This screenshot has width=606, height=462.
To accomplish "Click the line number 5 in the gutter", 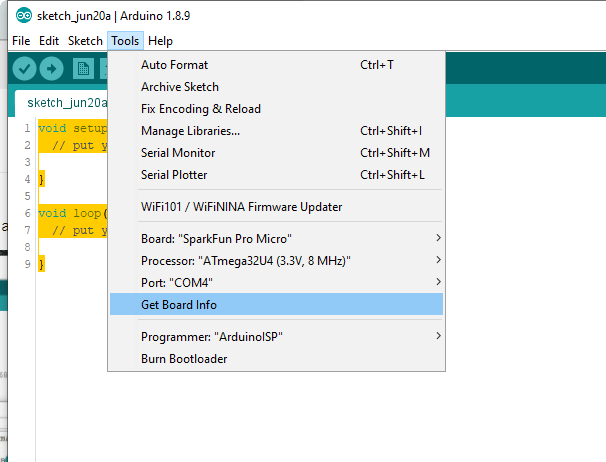I will coord(27,196).
